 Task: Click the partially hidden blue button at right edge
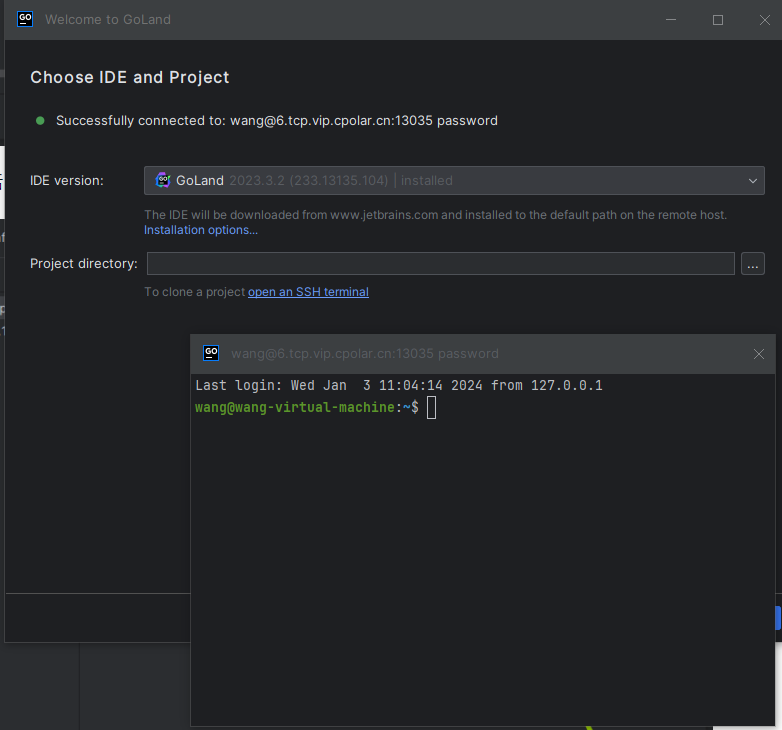click(777, 618)
